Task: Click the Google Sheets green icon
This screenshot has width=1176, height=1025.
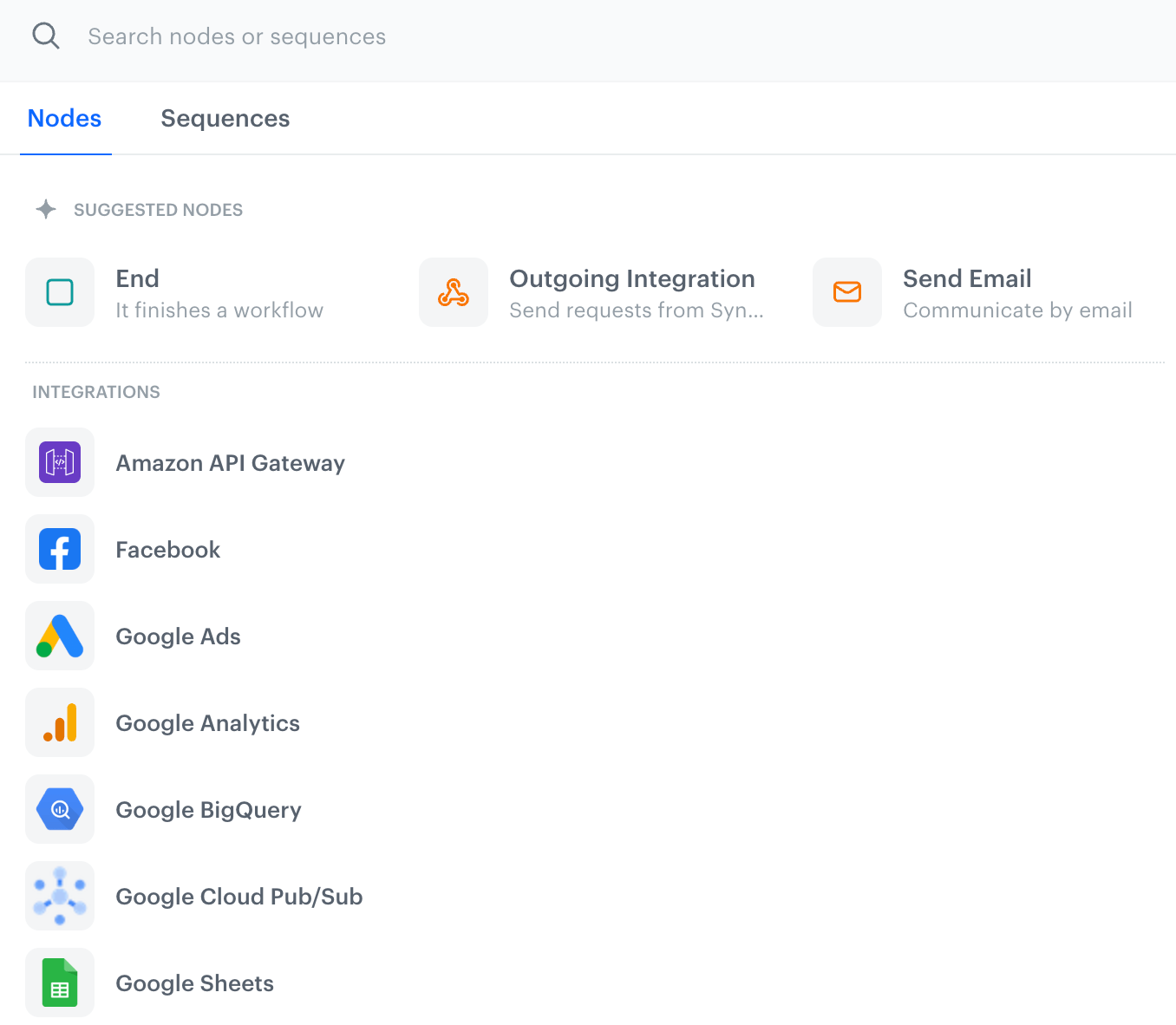Action: 60,983
